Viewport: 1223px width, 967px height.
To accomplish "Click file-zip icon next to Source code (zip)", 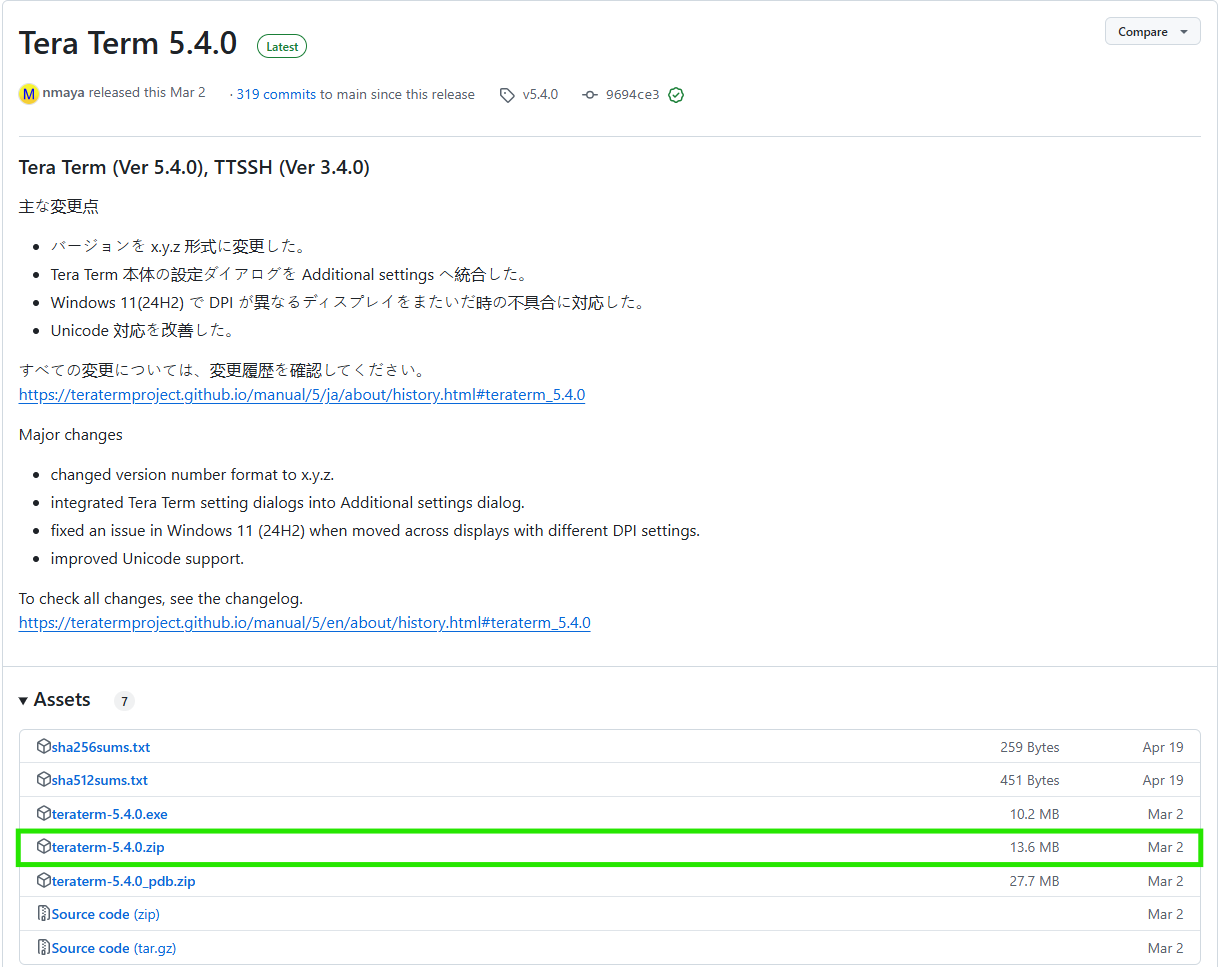I will [43, 913].
